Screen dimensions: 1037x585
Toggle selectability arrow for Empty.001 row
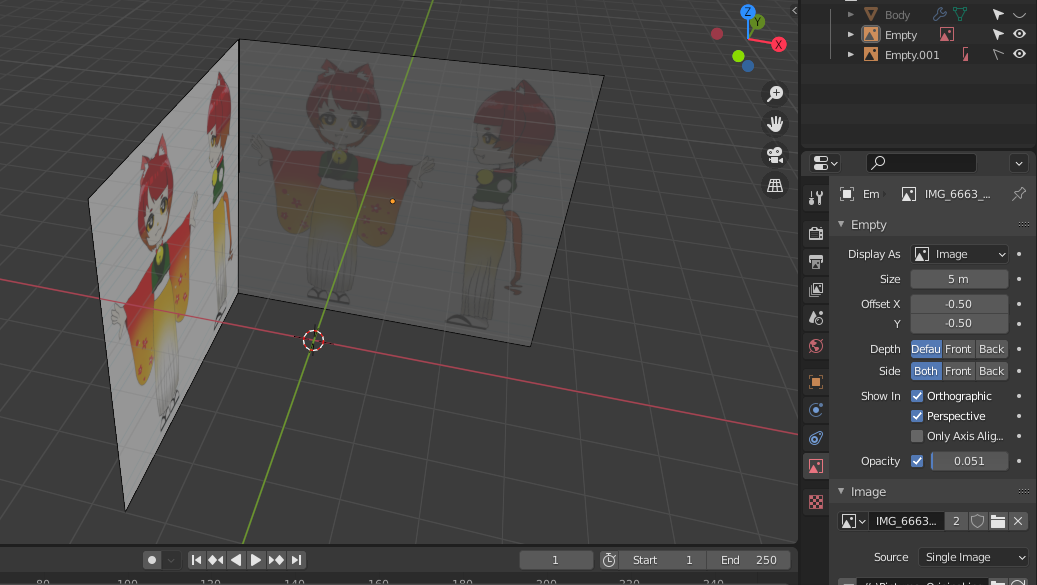[x=998, y=54]
